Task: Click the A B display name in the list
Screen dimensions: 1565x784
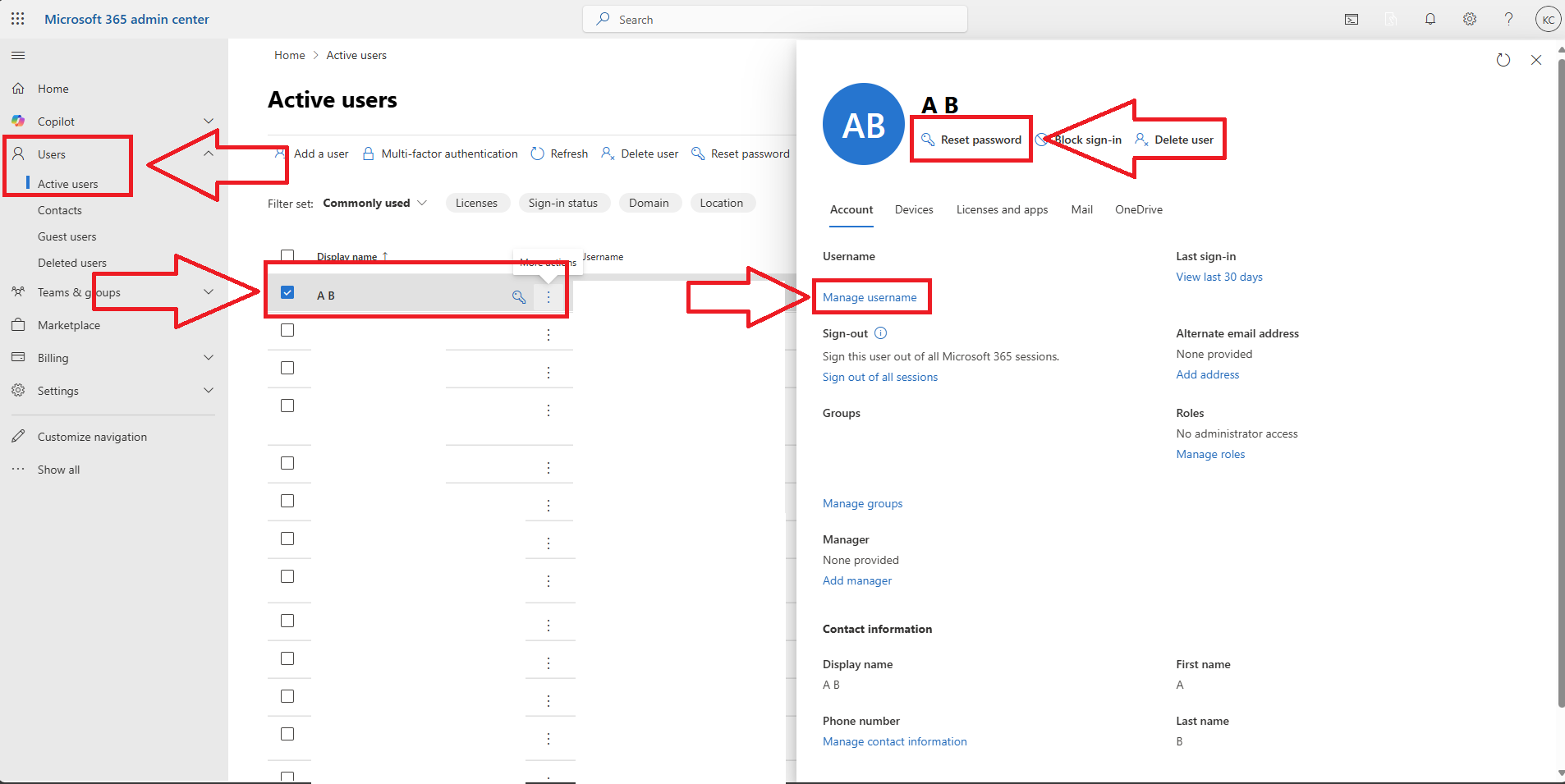Action: [326, 296]
